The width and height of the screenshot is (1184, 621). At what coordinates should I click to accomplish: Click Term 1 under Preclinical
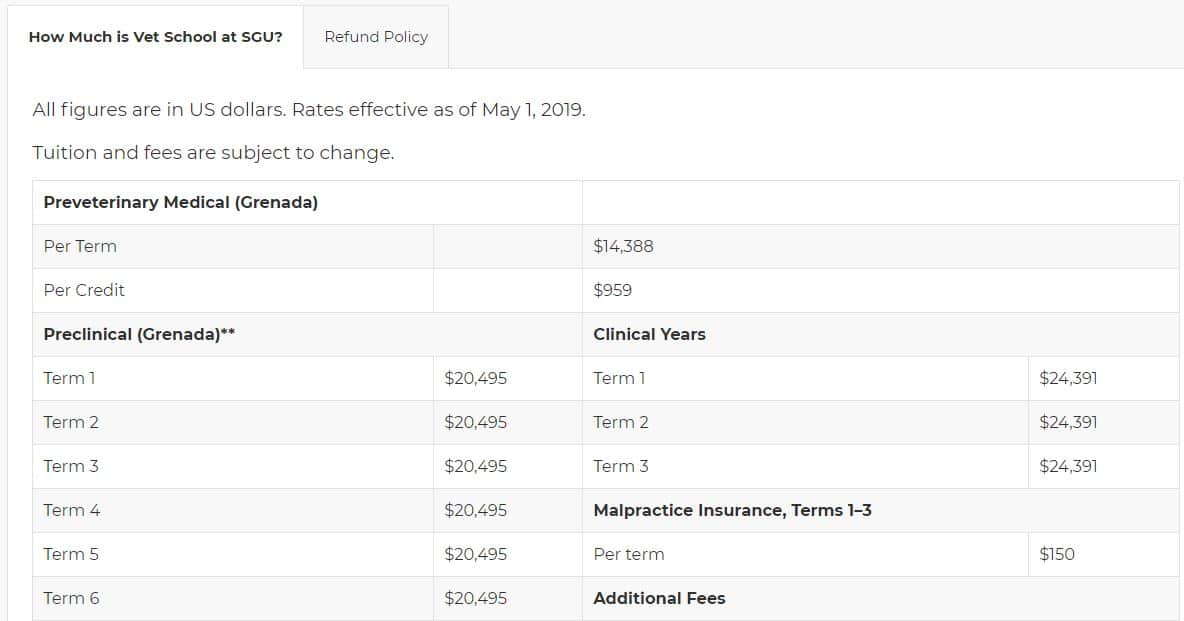click(69, 378)
